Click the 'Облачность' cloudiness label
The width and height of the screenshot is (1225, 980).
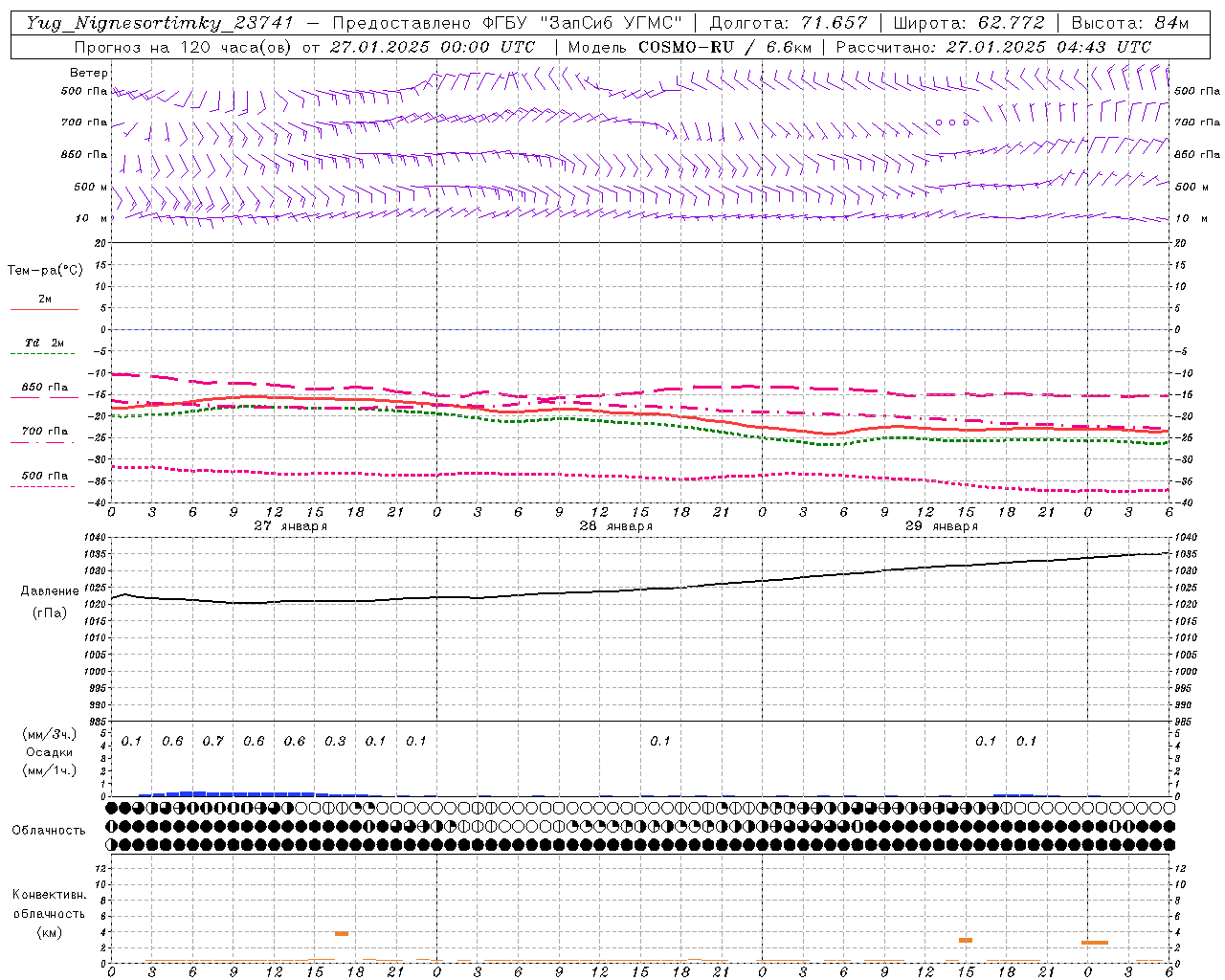point(49,830)
